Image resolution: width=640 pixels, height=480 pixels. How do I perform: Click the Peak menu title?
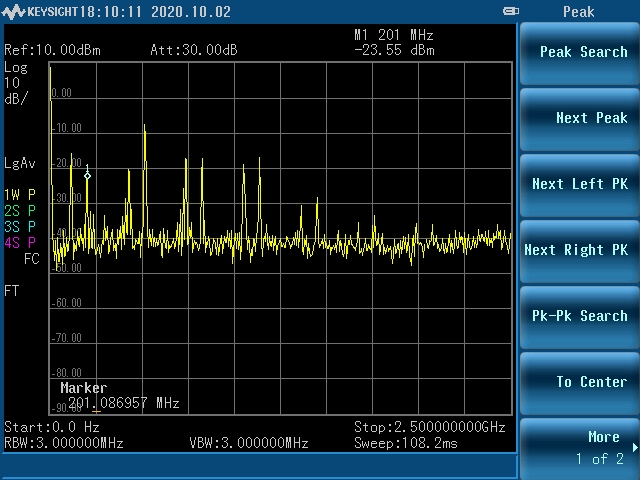(x=578, y=12)
